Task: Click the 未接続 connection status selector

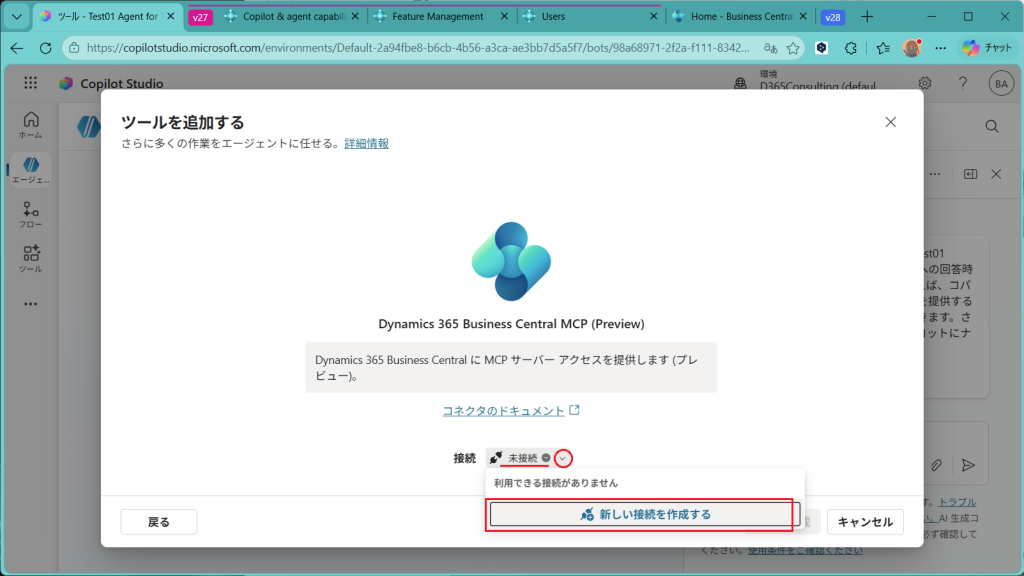Action: point(522,458)
